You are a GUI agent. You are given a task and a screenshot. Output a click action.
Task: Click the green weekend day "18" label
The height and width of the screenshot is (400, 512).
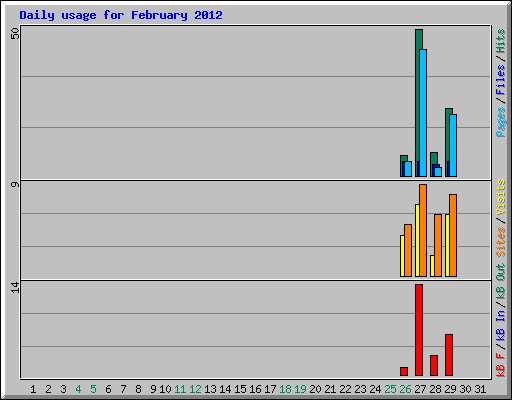[x=285, y=389]
